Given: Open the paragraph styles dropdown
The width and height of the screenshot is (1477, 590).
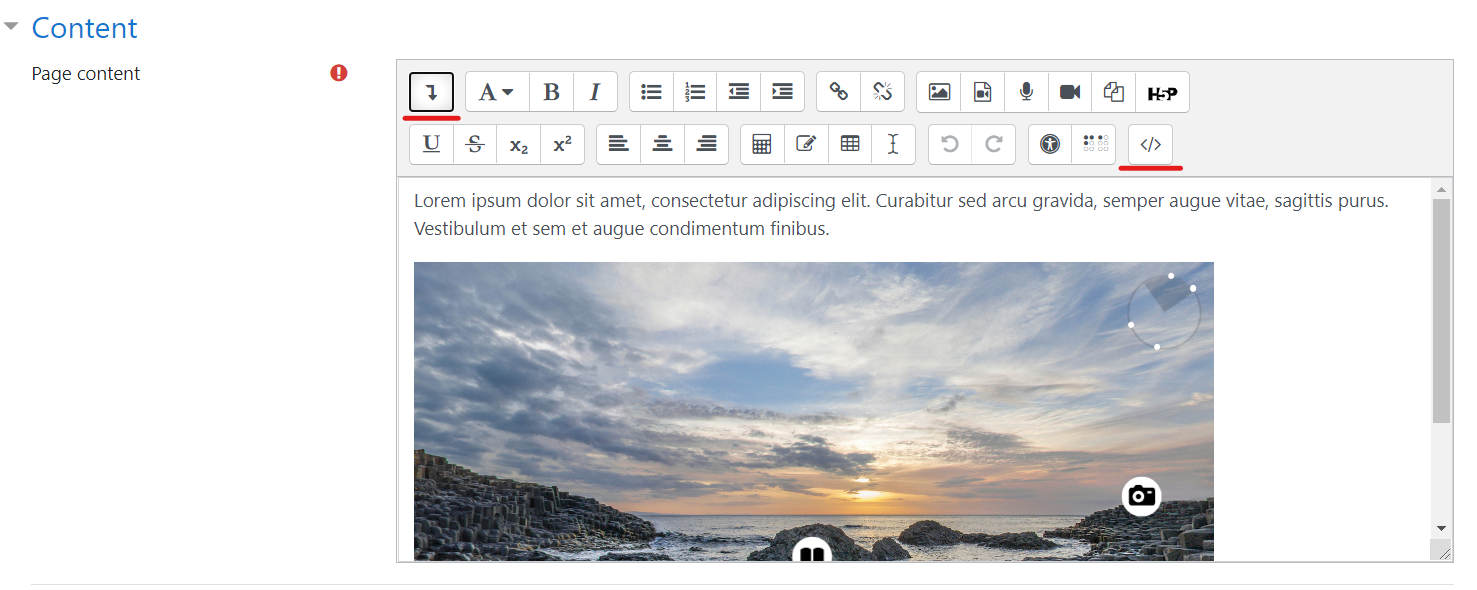Looking at the screenshot, I should pos(496,92).
